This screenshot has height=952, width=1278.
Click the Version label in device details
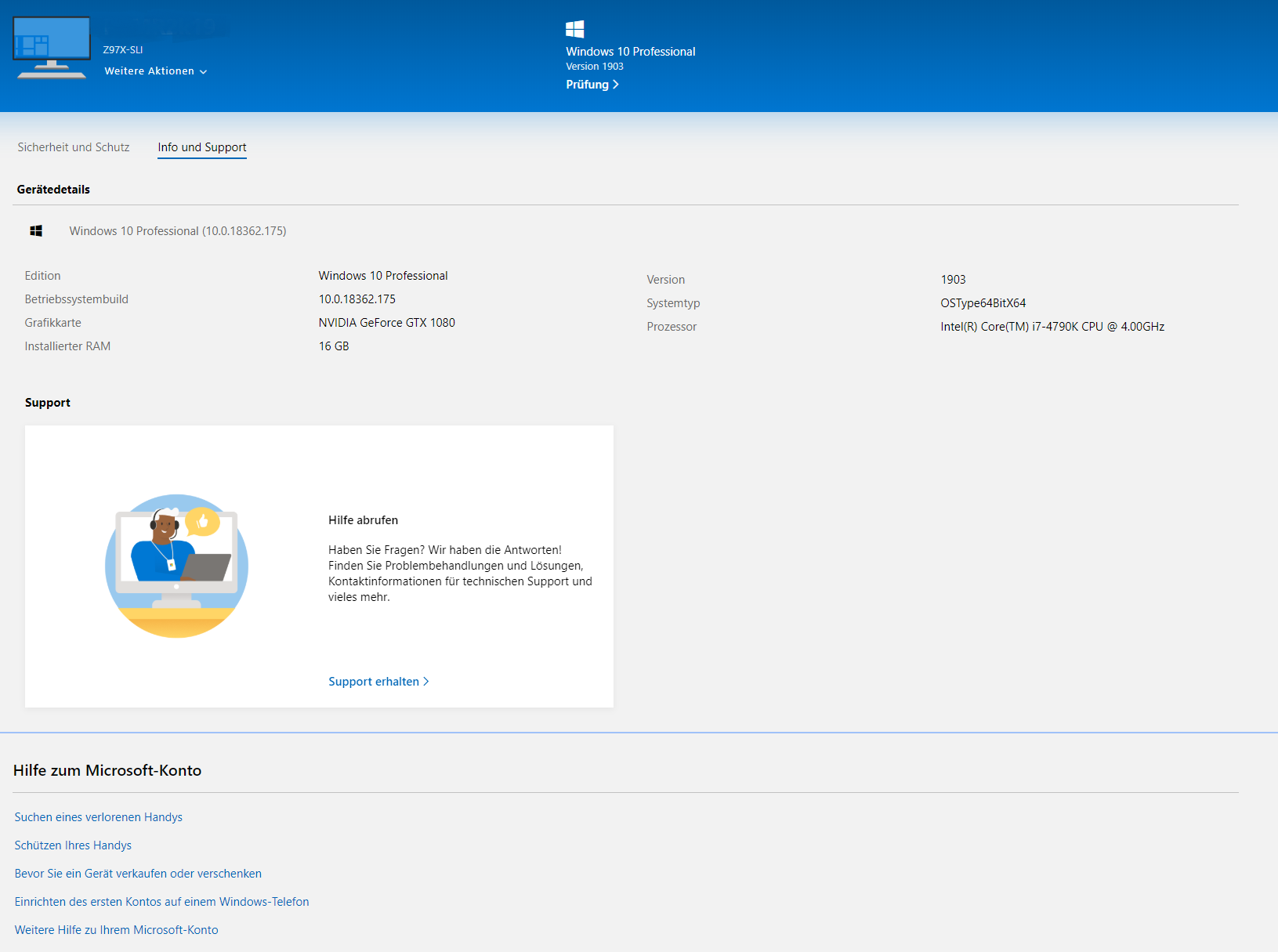(666, 280)
